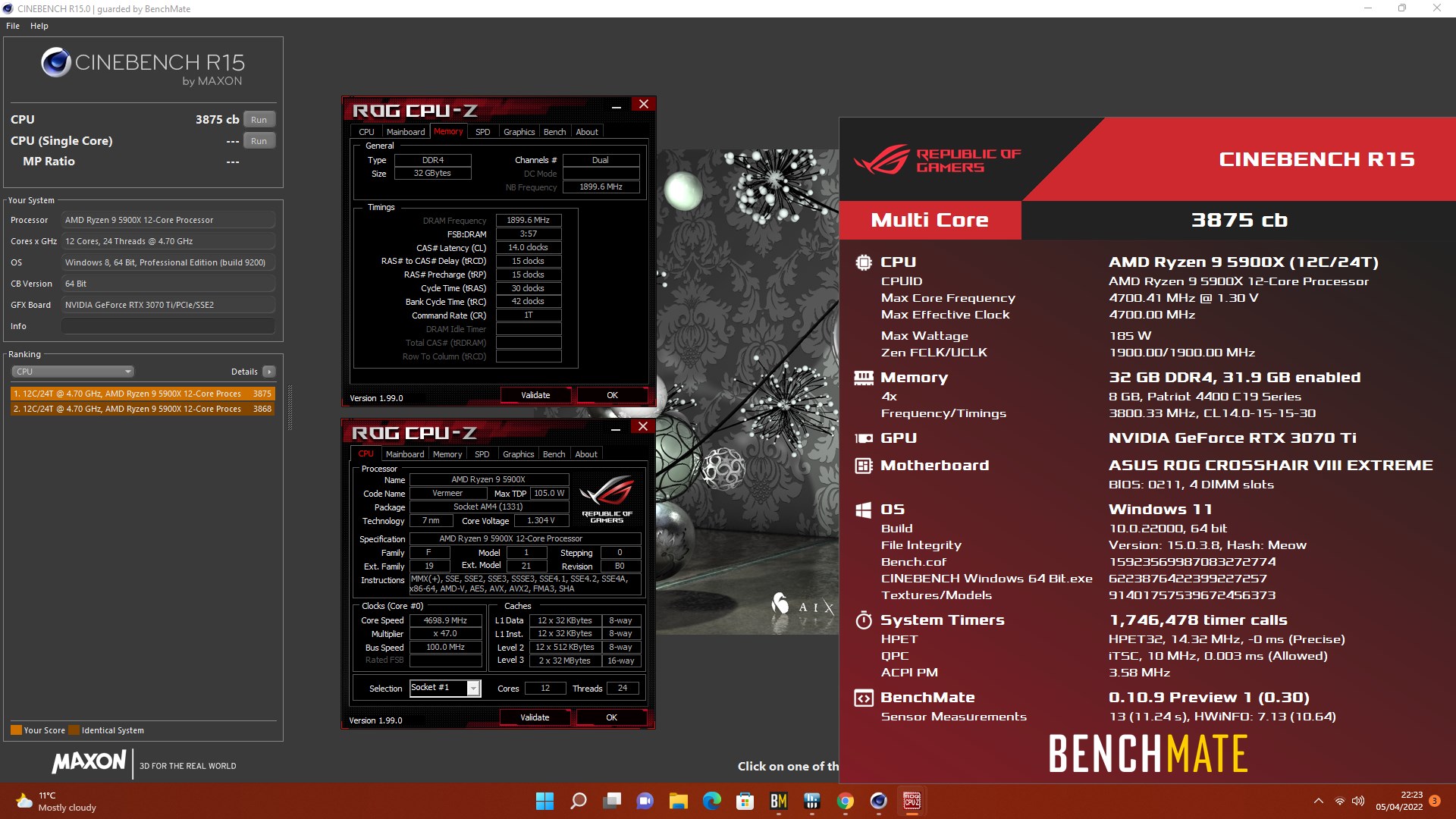Switch to Graphics tab in lower CPU-Z
The height and width of the screenshot is (819, 1456).
coord(518,454)
